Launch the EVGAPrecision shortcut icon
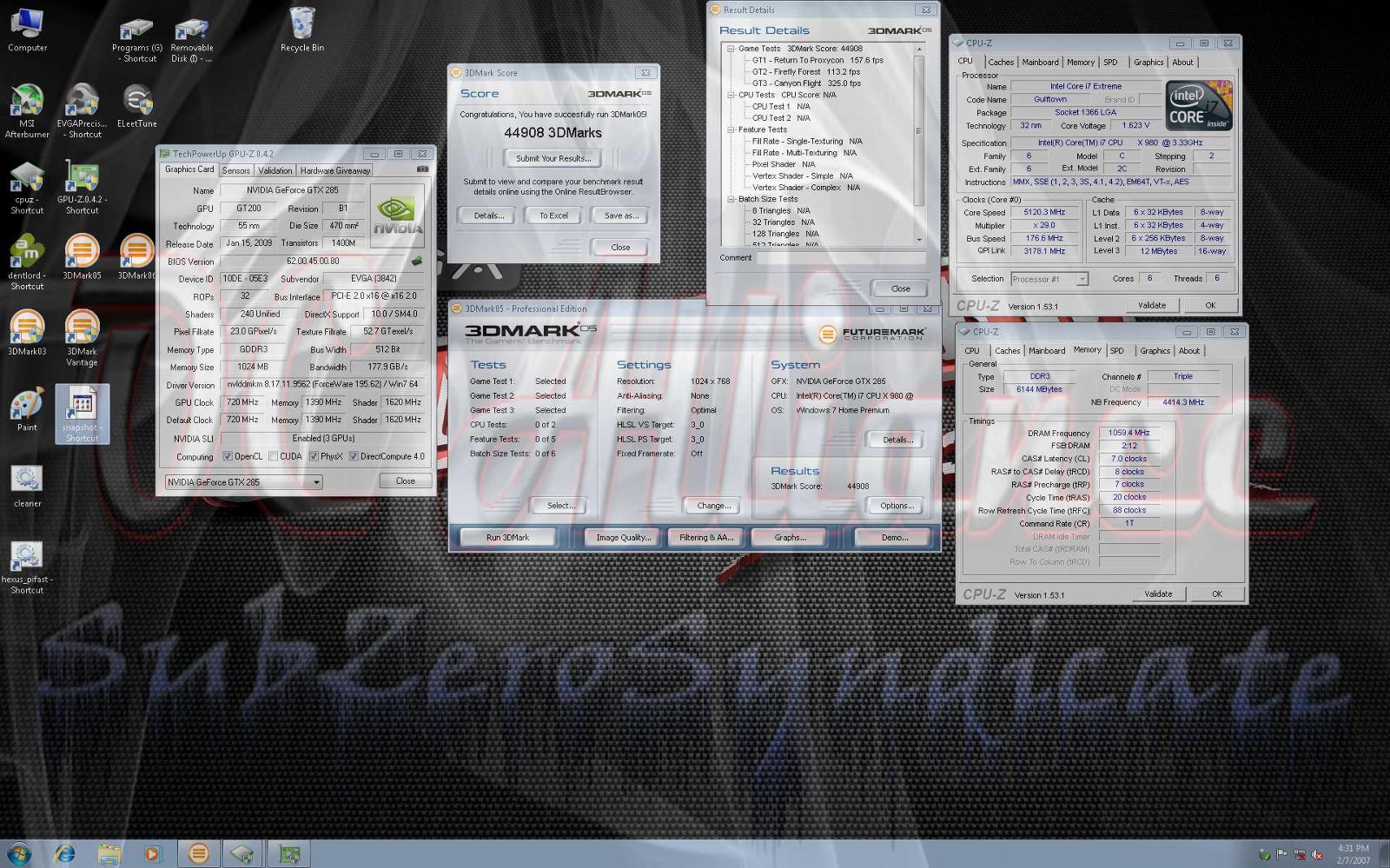Viewport: 1390px width, 868px height. [x=82, y=110]
